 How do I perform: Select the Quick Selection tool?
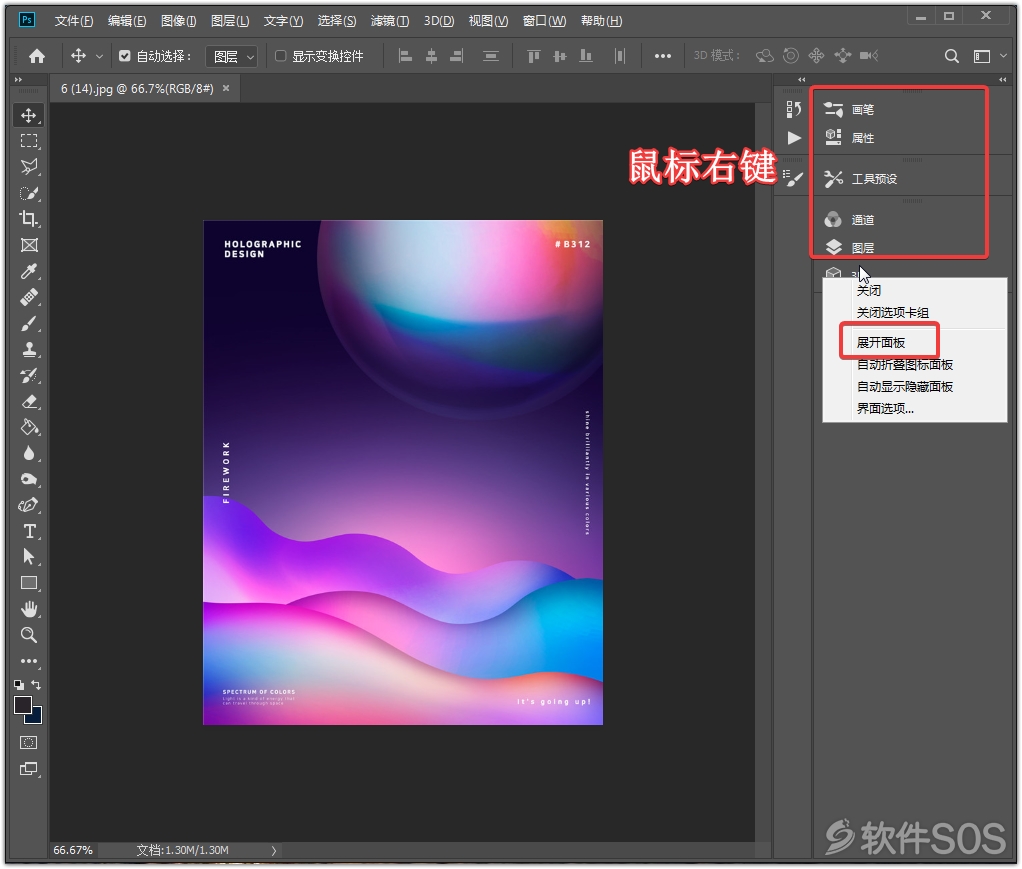tap(29, 193)
